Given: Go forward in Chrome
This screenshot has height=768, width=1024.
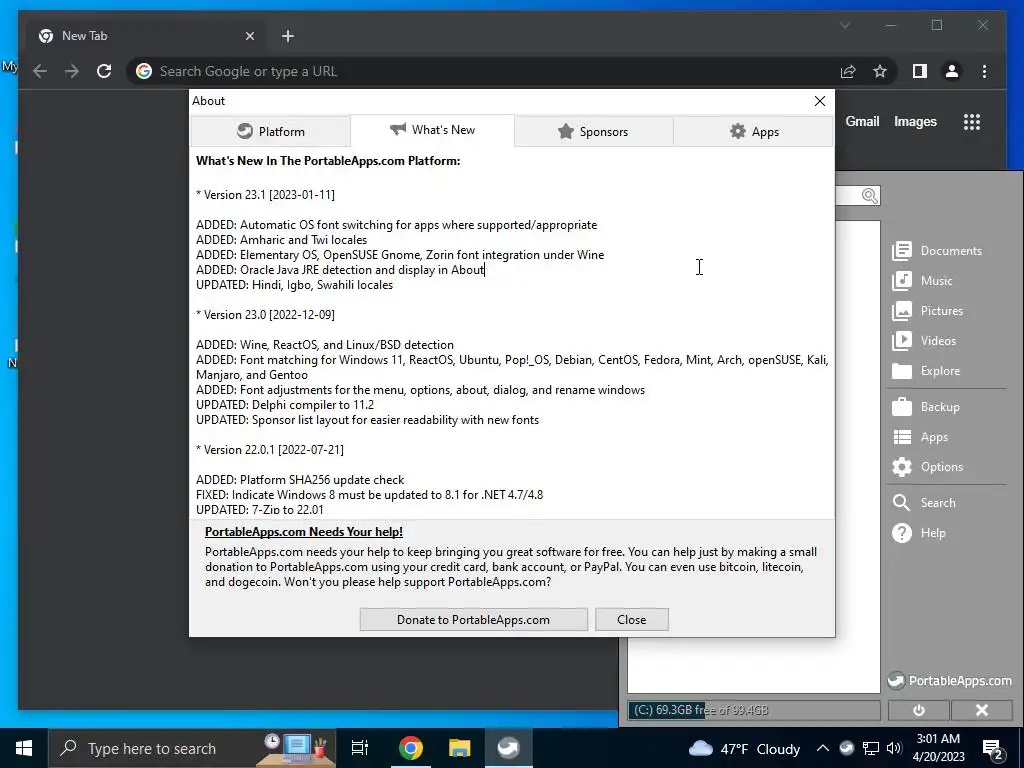Looking at the screenshot, I should click(x=72, y=71).
